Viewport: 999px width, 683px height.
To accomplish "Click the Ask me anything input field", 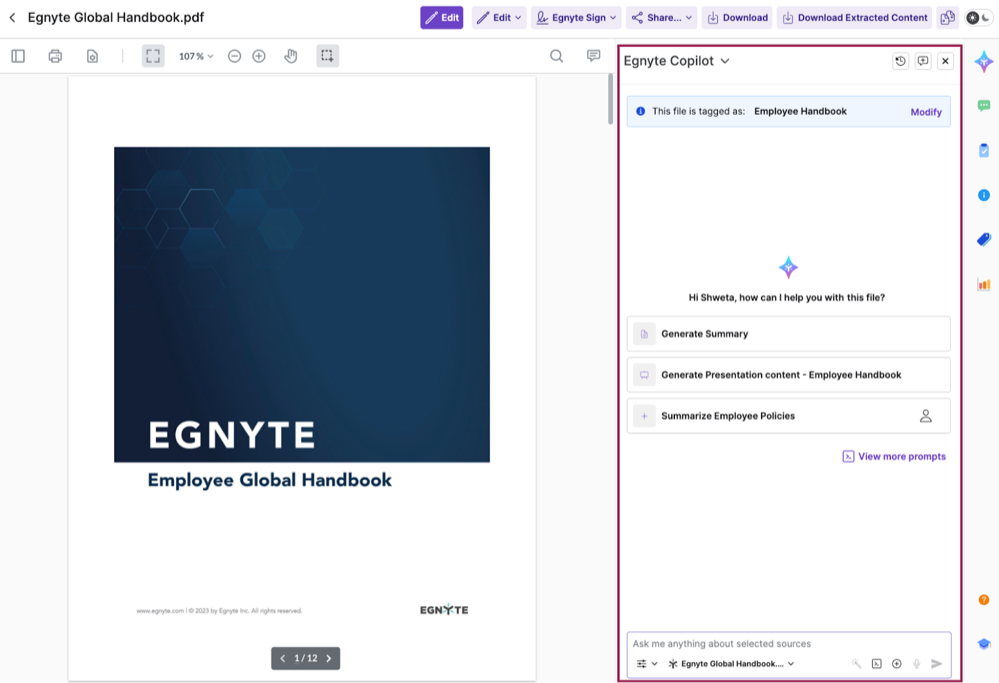I will tap(788, 644).
